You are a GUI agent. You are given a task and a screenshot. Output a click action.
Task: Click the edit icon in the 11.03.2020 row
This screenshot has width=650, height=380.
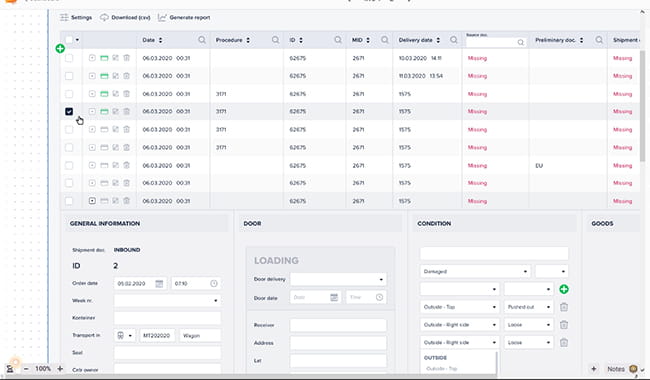[115, 76]
